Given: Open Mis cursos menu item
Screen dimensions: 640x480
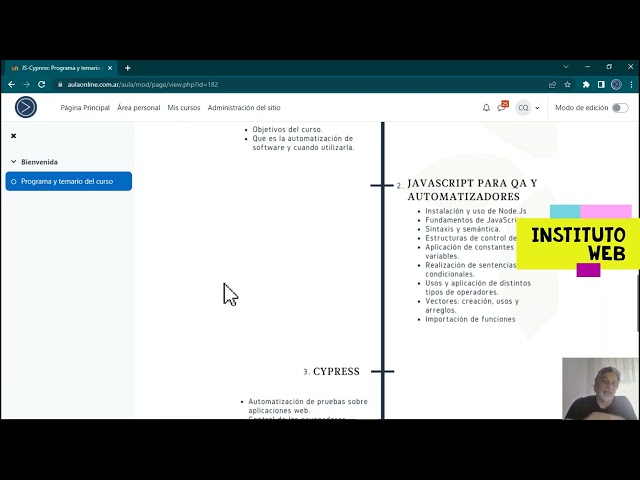Looking at the screenshot, I should click(184, 108).
